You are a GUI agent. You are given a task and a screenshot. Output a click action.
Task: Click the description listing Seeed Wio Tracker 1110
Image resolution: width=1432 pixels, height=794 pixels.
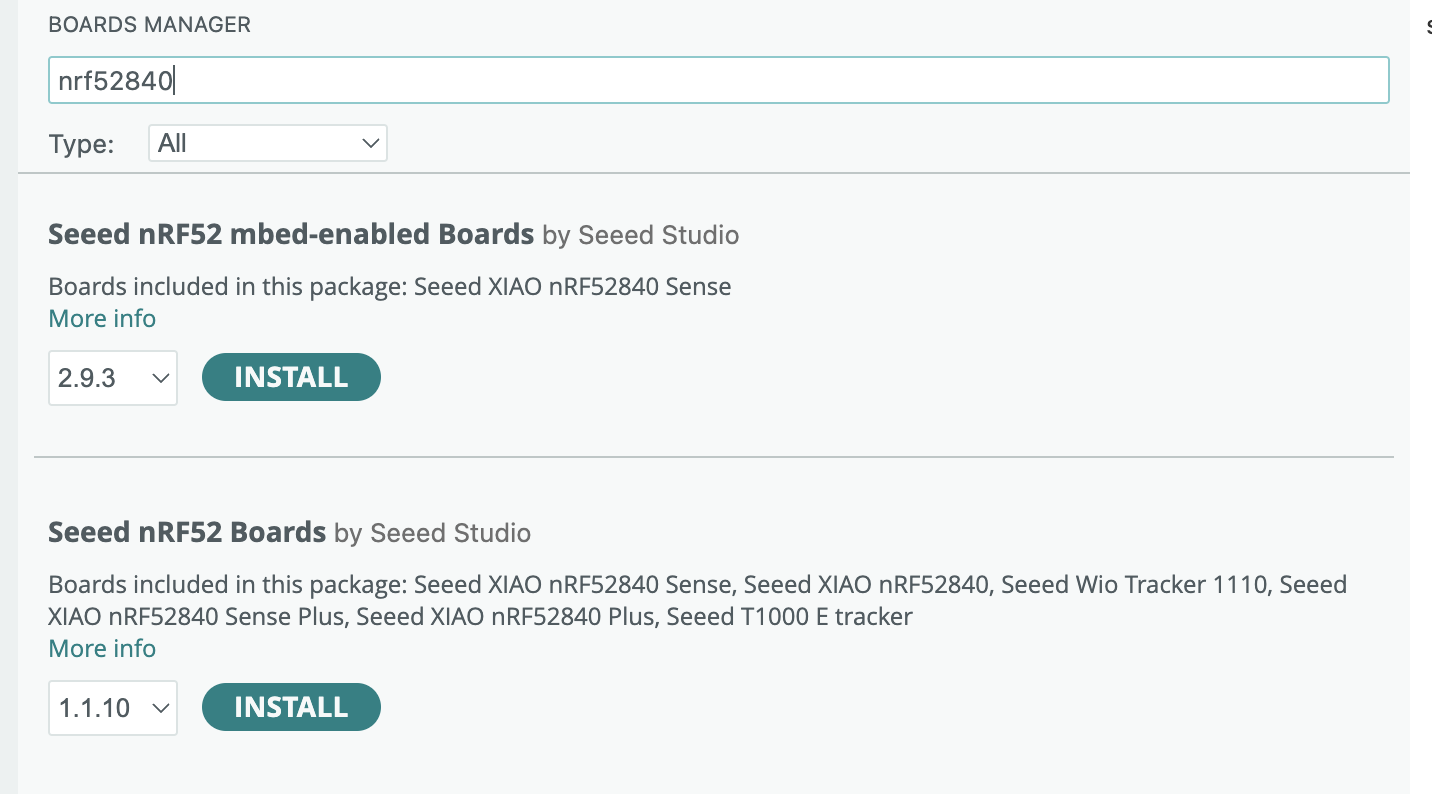click(697, 600)
